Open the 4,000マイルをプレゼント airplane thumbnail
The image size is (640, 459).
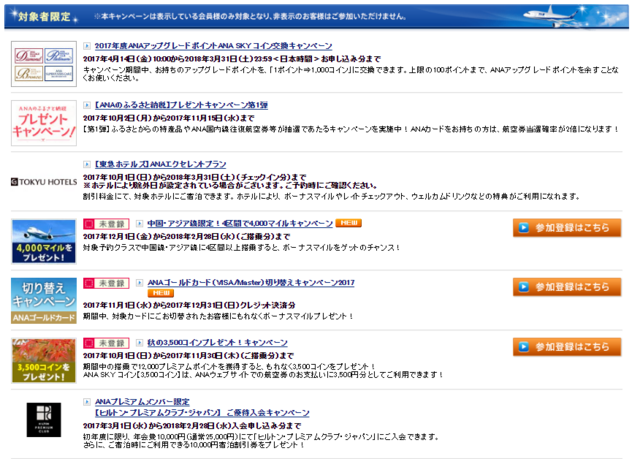pyautogui.click(x=44, y=241)
